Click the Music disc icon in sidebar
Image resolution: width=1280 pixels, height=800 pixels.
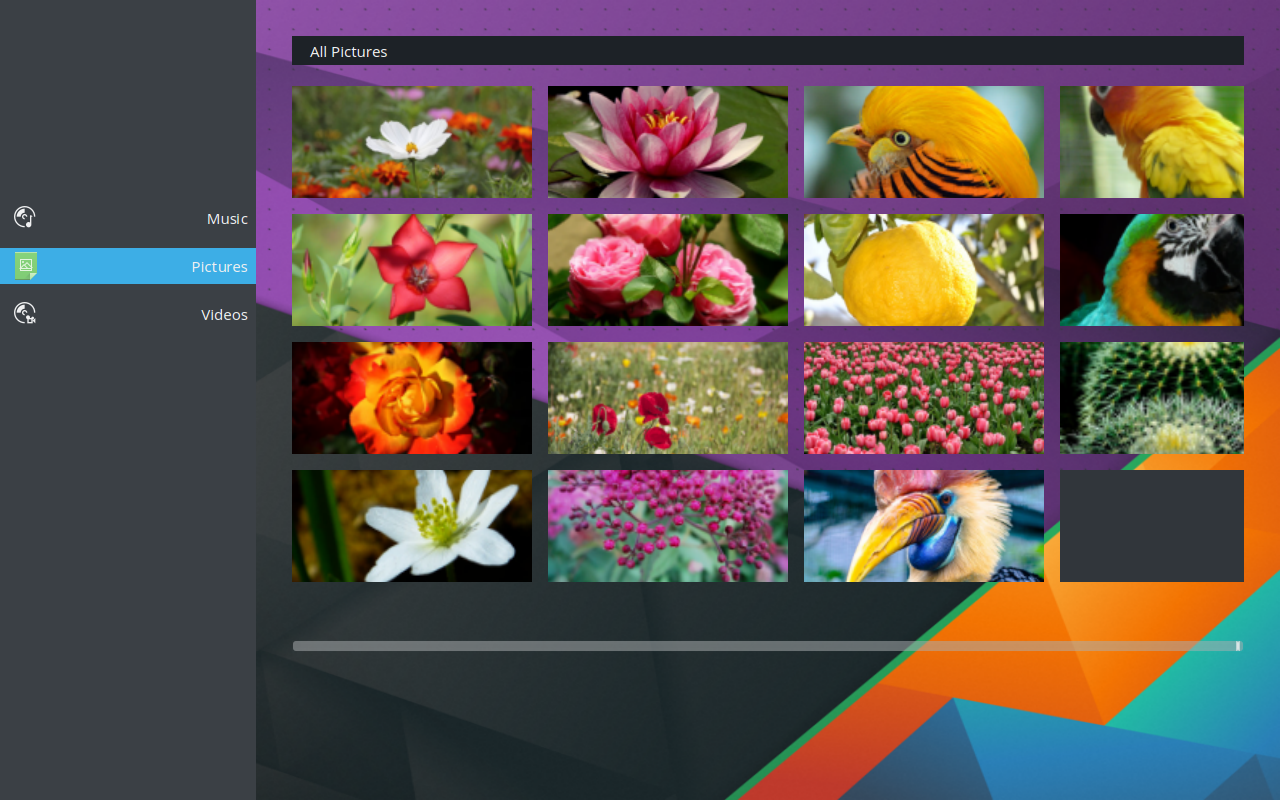tap(25, 218)
